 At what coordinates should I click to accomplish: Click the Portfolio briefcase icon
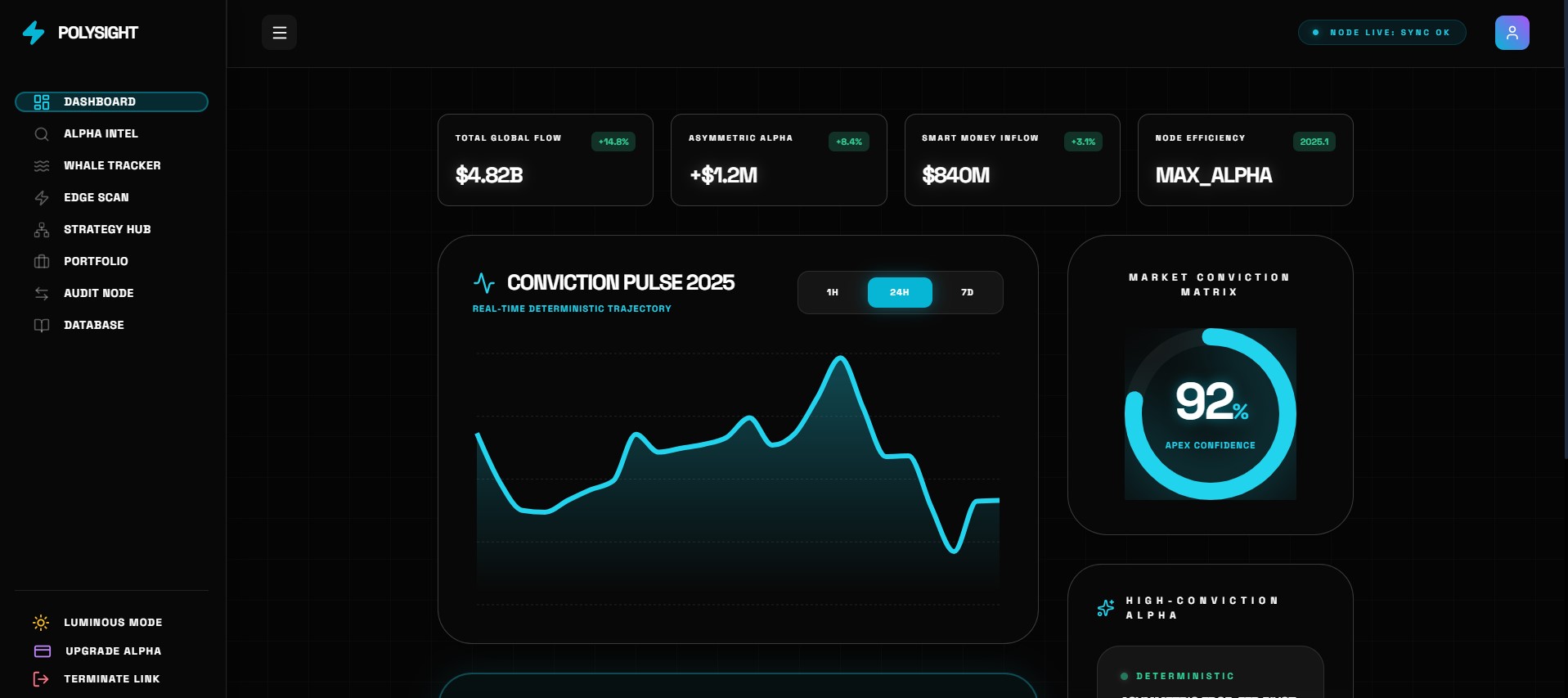(x=42, y=262)
